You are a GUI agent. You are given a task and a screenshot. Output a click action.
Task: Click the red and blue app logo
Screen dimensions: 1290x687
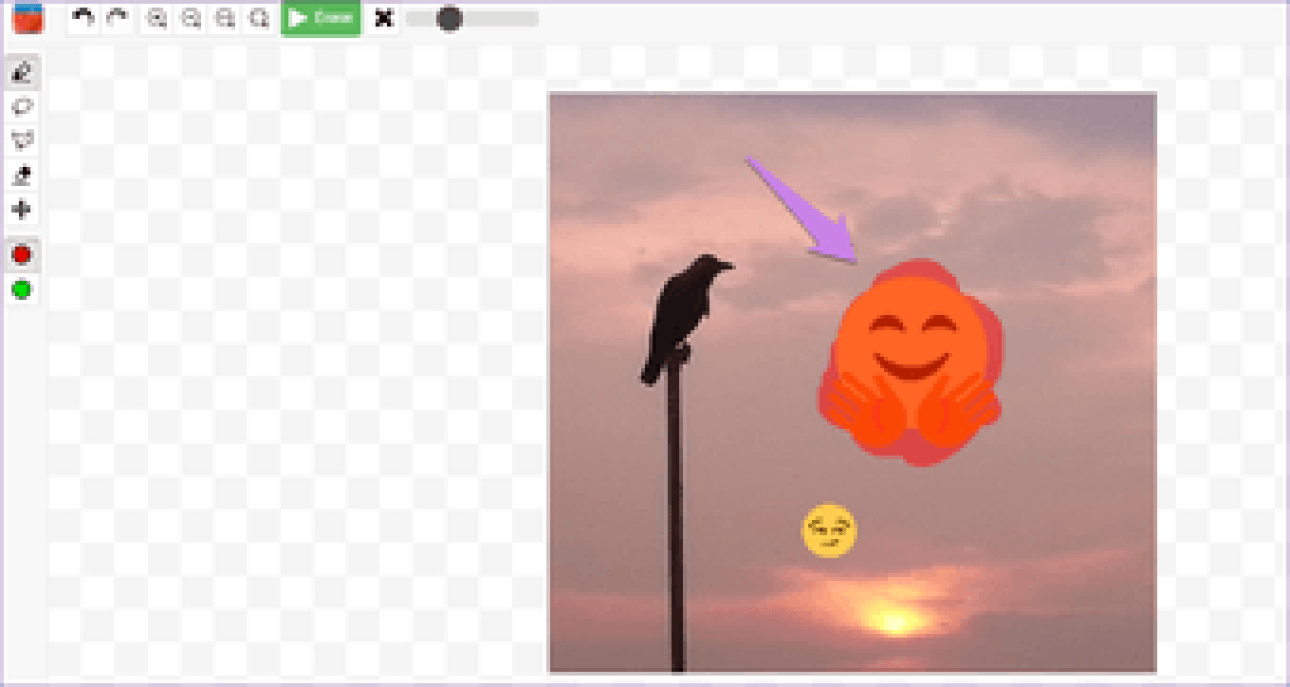click(28, 18)
